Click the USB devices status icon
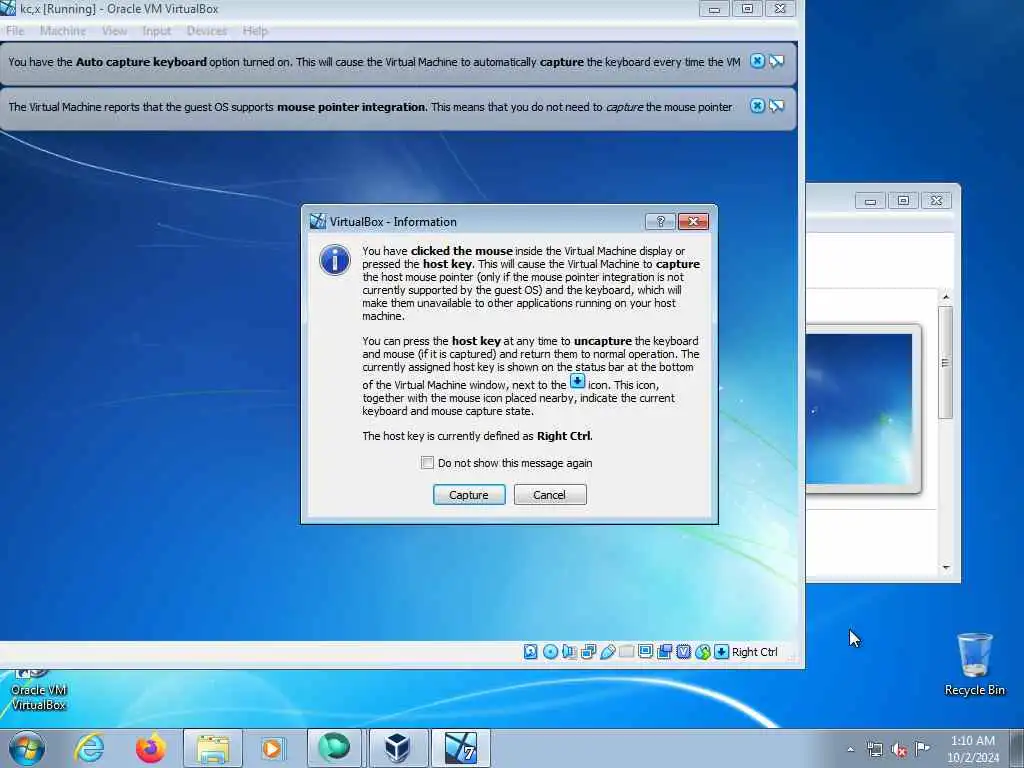 tap(607, 652)
